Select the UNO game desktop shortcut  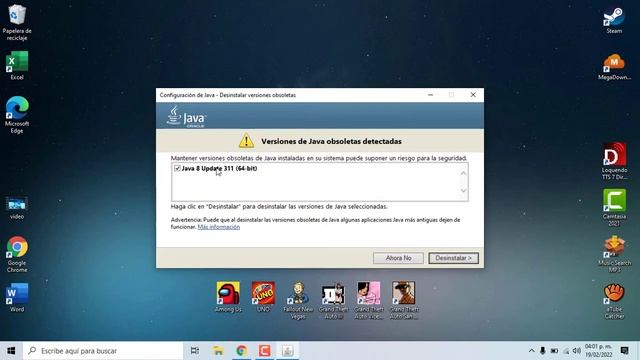[263, 297]
